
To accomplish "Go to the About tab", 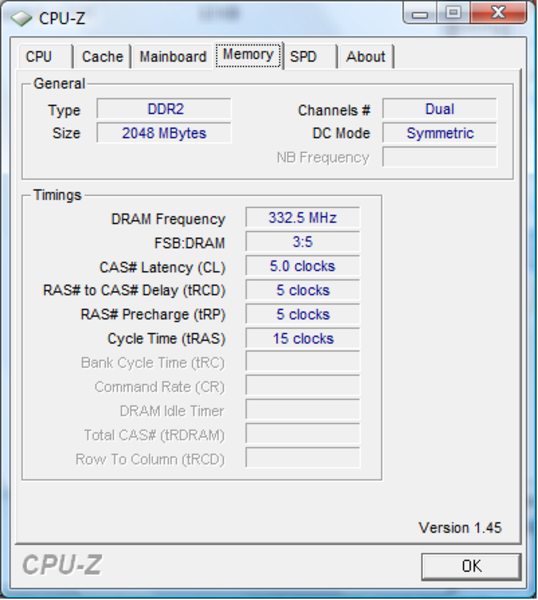I will tap(366, 57).
